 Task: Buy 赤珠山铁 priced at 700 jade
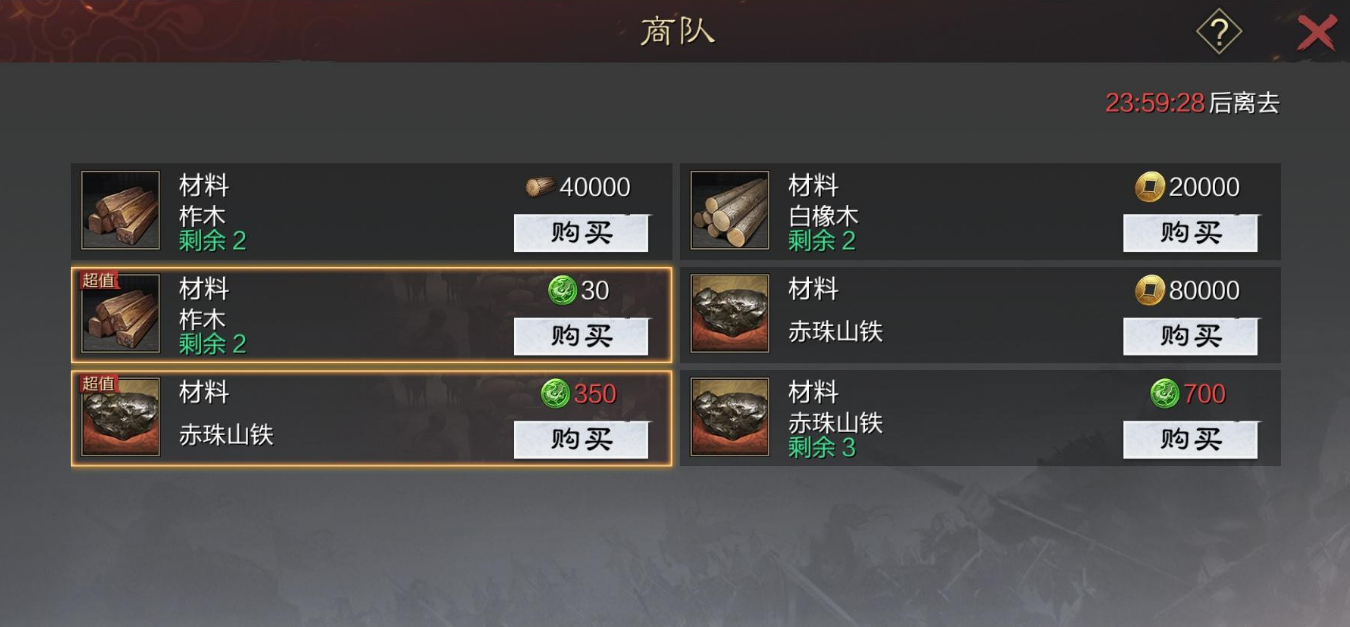[1190, 439]
